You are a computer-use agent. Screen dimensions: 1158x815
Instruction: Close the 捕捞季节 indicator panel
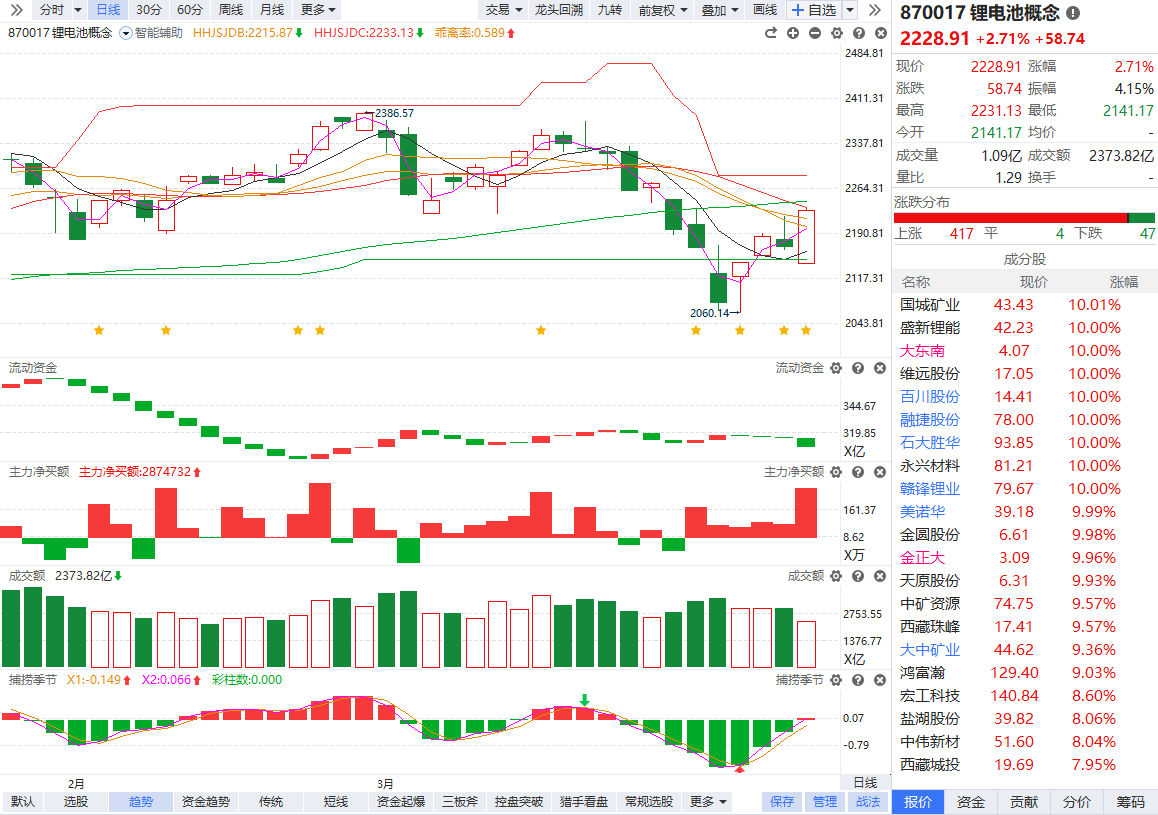(879, 680)
